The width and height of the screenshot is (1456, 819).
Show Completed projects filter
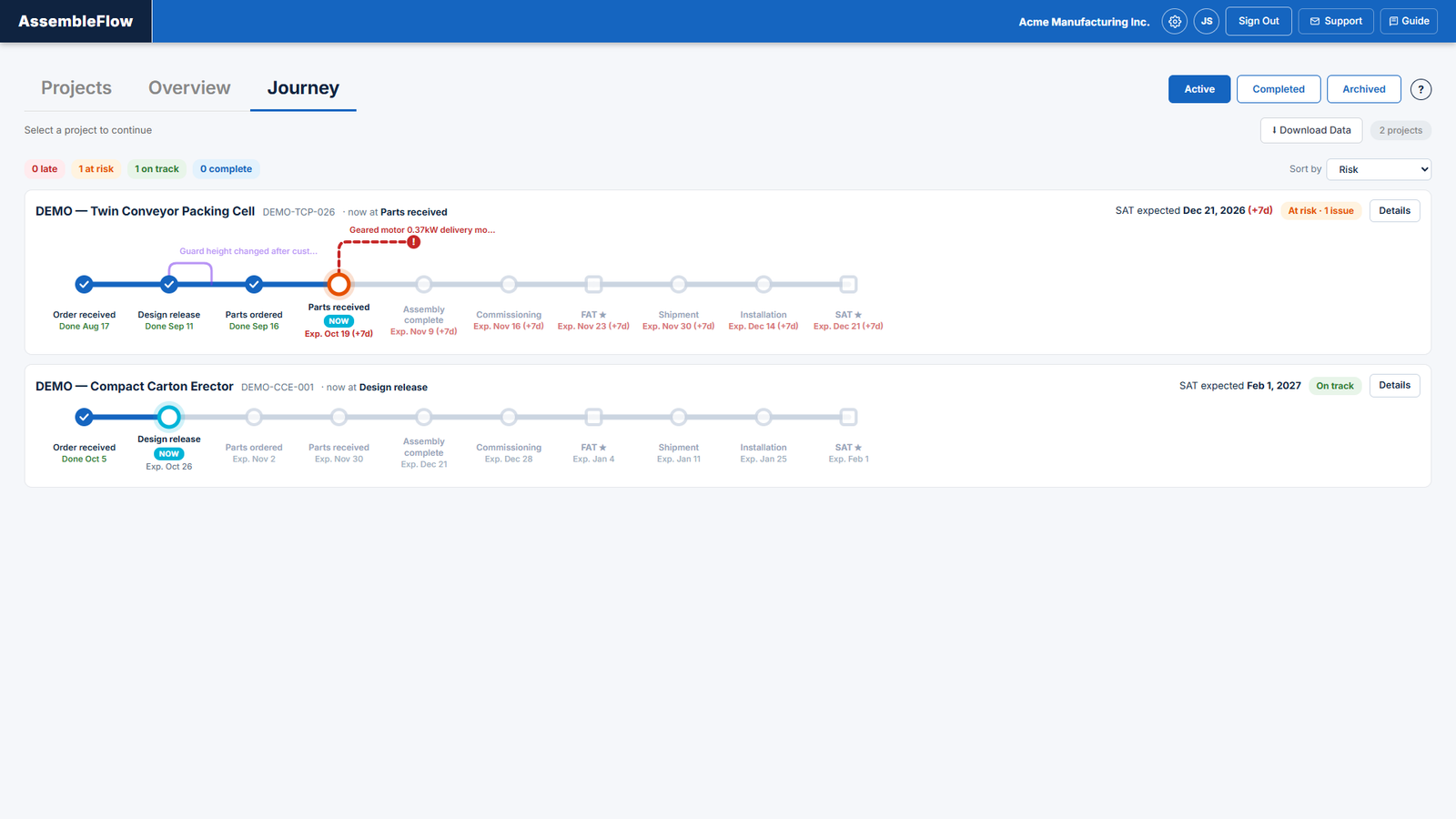(x=1279, y=89)
